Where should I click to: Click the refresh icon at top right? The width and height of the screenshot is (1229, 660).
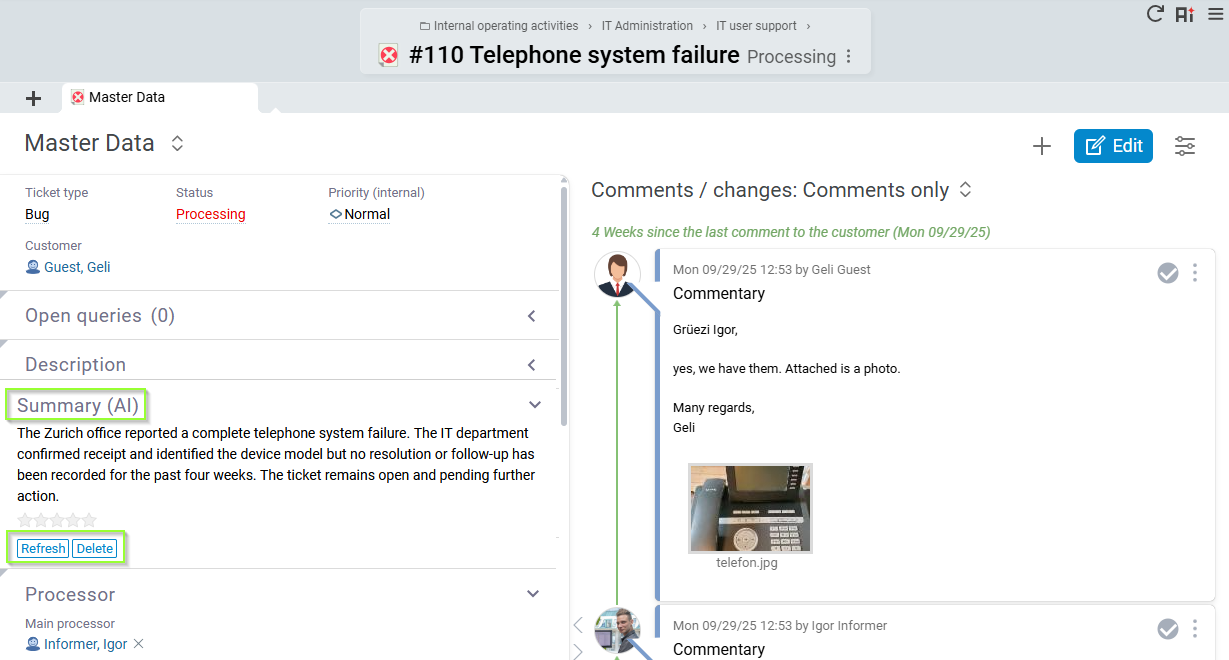[x=1155, y=14]
